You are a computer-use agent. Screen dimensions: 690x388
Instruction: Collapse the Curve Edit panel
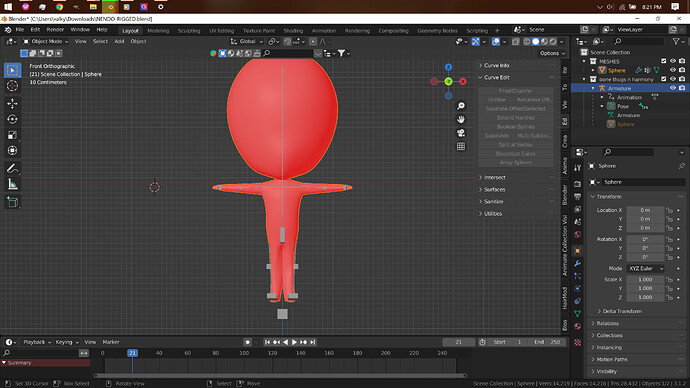496,77
